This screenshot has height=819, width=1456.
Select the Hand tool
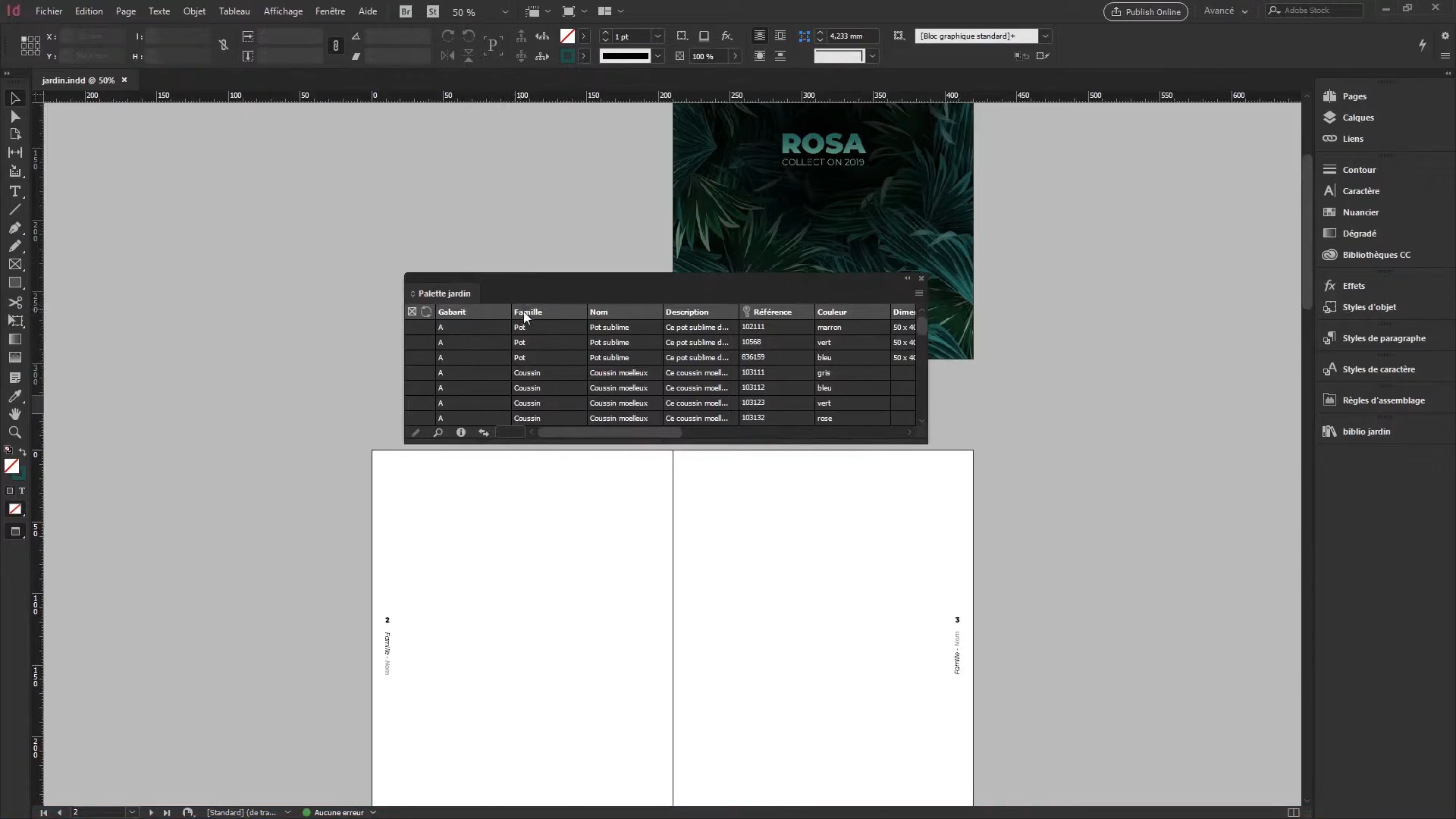15,414
